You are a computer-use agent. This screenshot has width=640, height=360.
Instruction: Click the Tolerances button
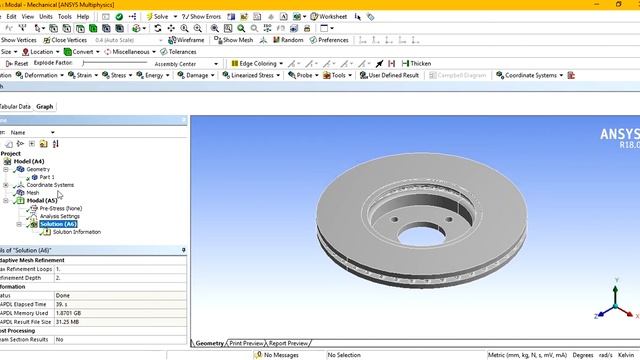pyautogui.click(x=178, y=52)
